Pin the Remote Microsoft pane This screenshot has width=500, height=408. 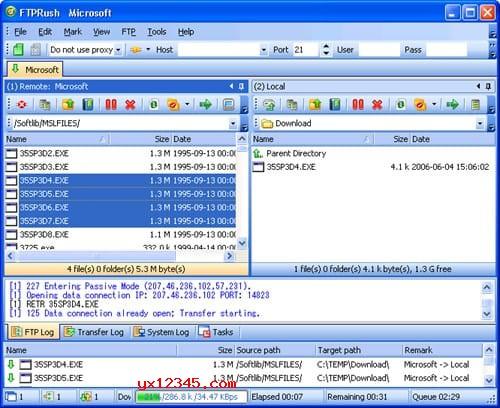pyautogui.click(x=242, y=87)
